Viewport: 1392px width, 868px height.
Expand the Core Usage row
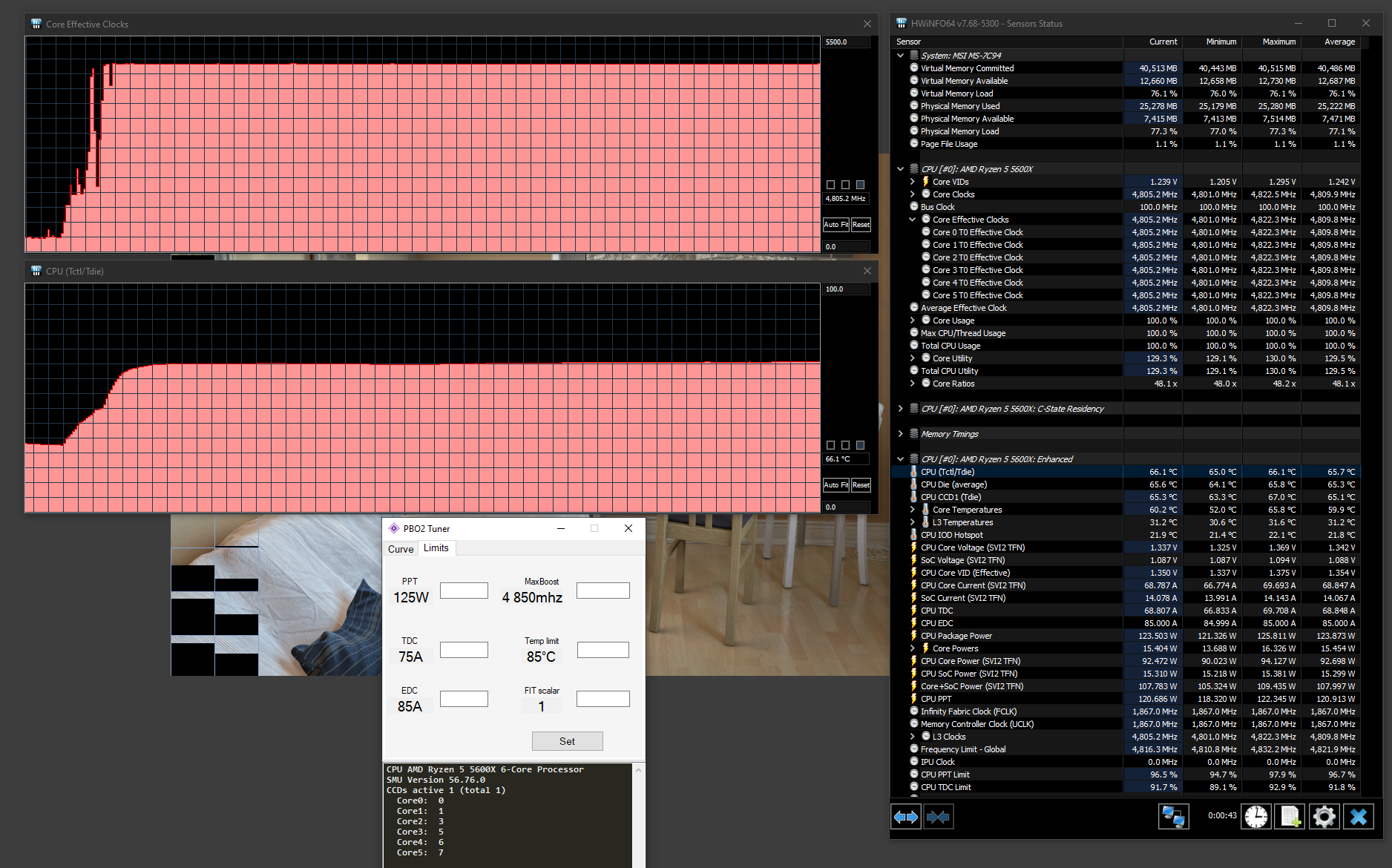click(913, 320)
